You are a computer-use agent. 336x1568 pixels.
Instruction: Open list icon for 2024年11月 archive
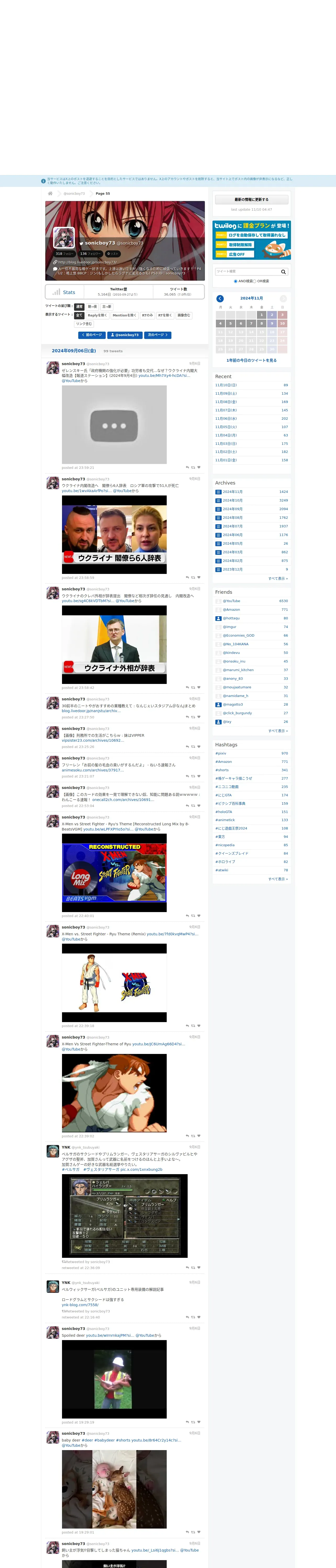coord(218,492)
